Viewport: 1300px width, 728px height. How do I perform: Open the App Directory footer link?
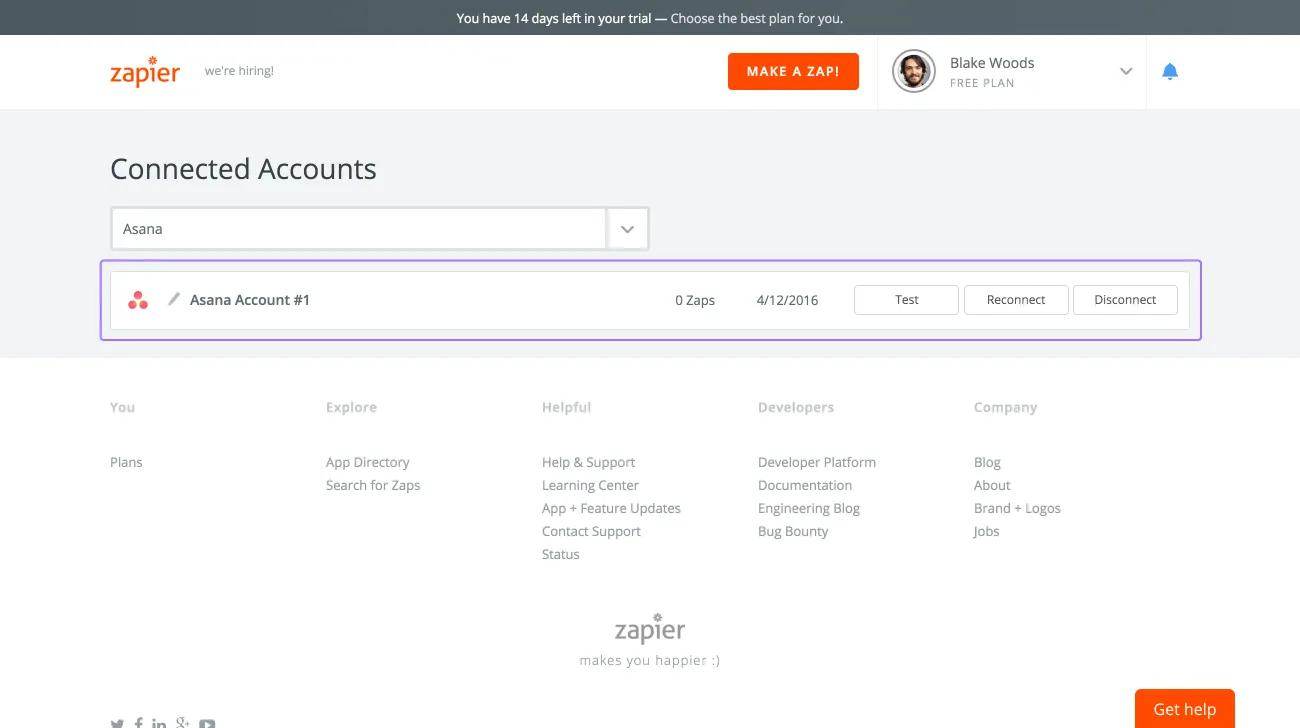(367, 462)
